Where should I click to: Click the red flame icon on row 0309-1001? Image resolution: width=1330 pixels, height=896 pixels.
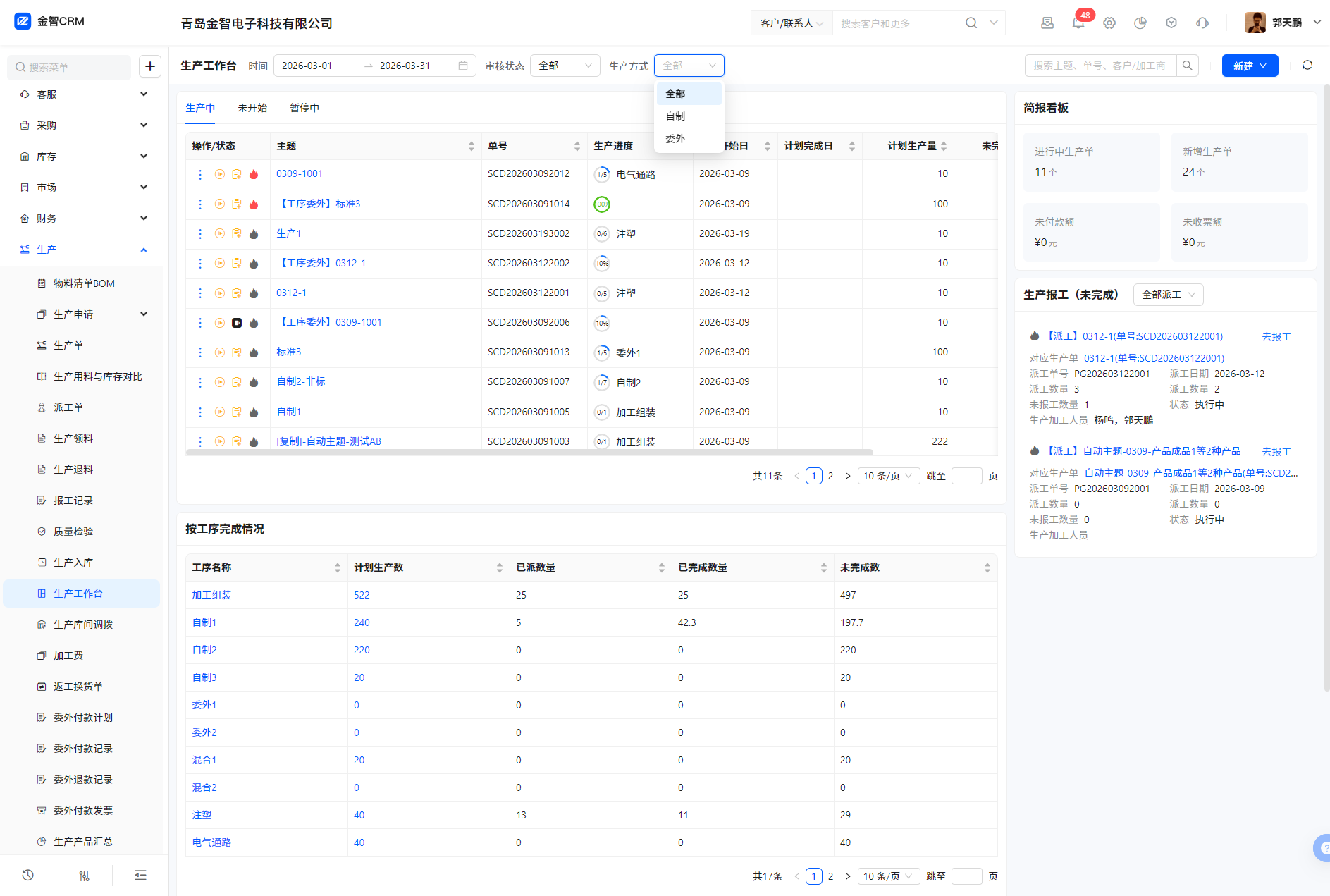click(254, 174)
